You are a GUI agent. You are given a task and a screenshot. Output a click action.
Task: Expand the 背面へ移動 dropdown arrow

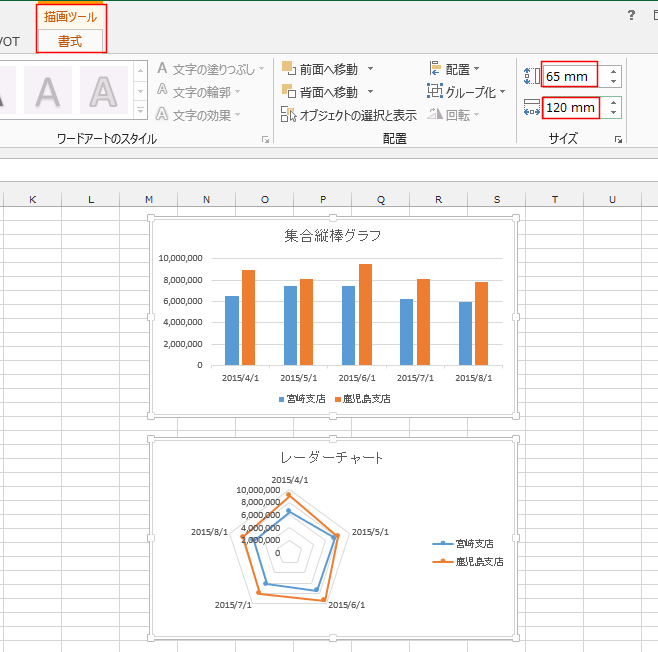point(370,92)
